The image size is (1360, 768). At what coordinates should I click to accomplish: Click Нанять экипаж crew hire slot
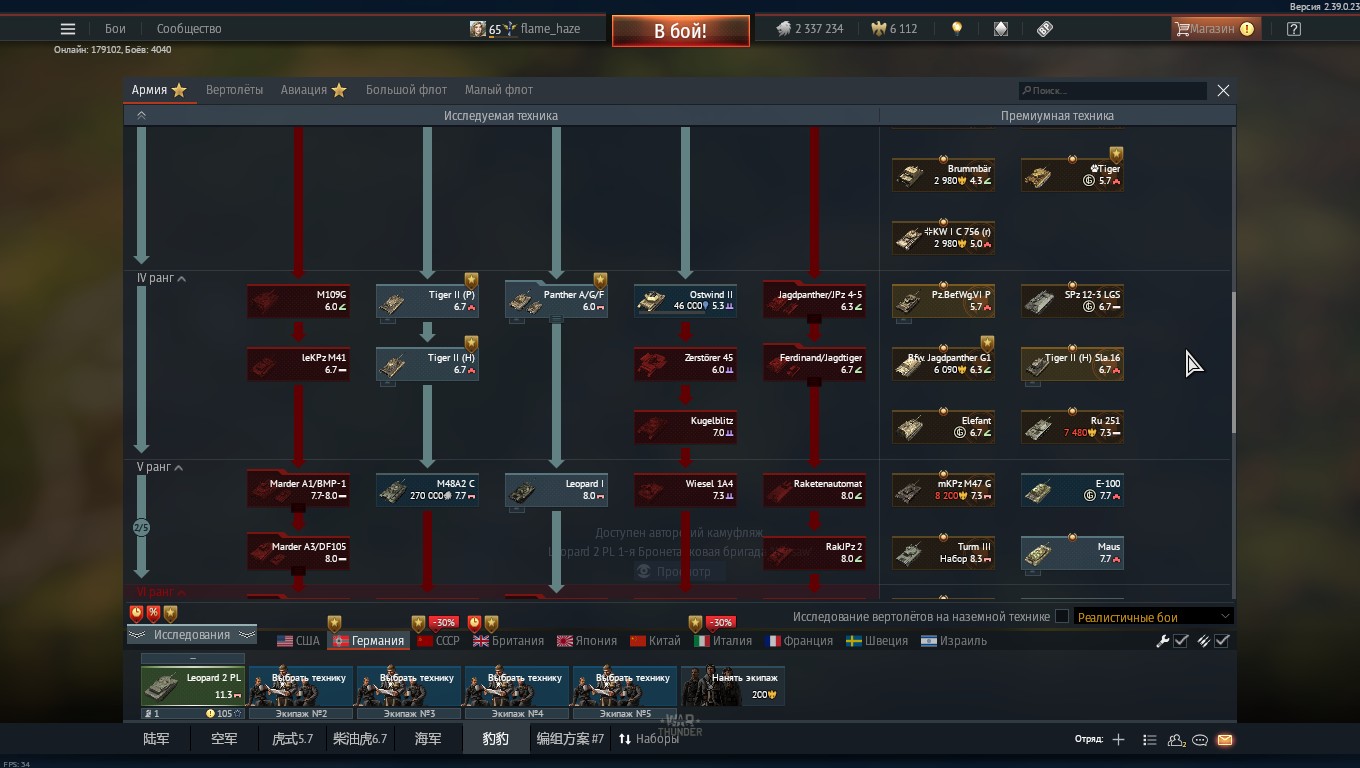click(733, 686)
